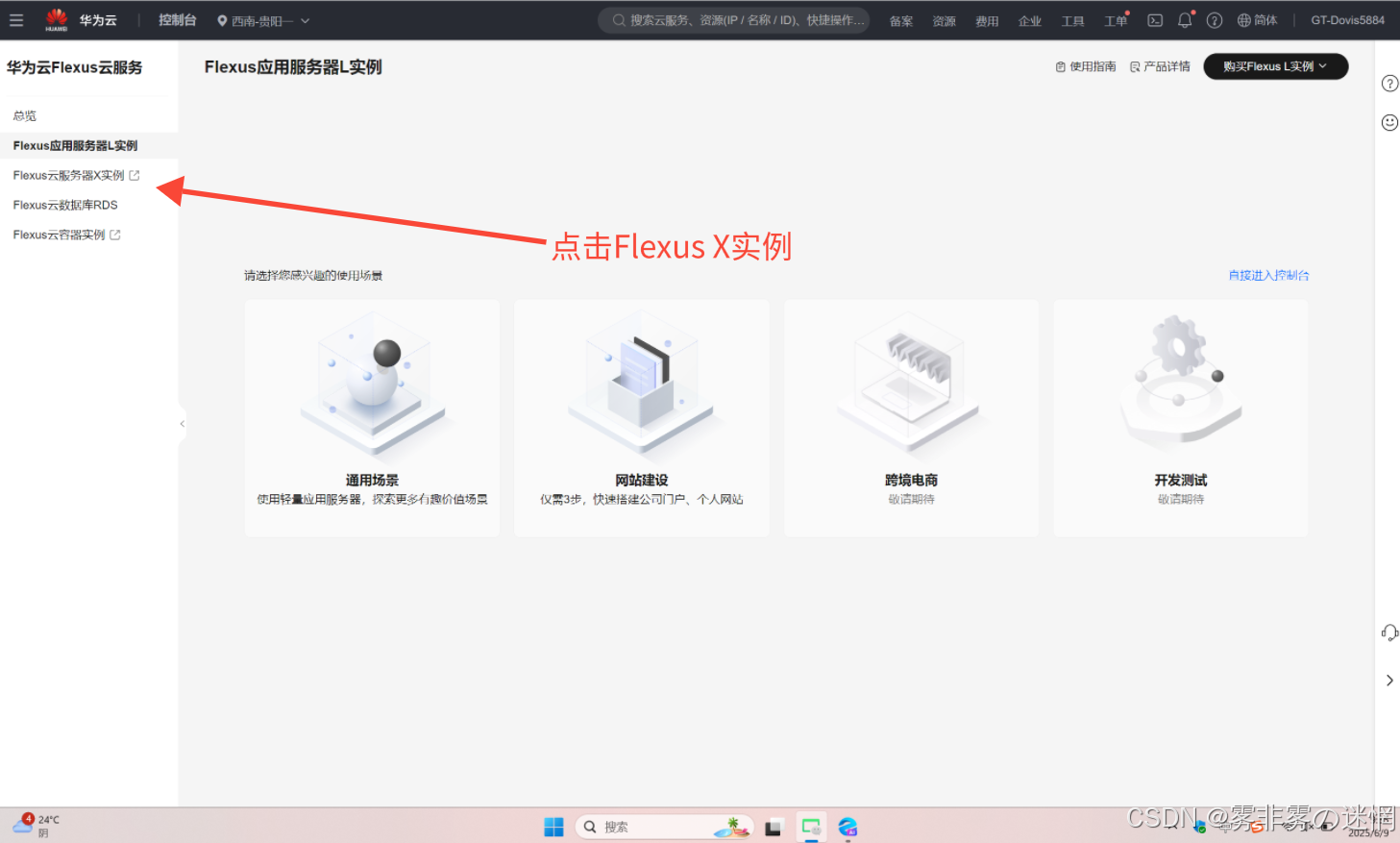Expand the 西南-贵阳一 region selector
1400x843 pixels.
click(263, 21)
